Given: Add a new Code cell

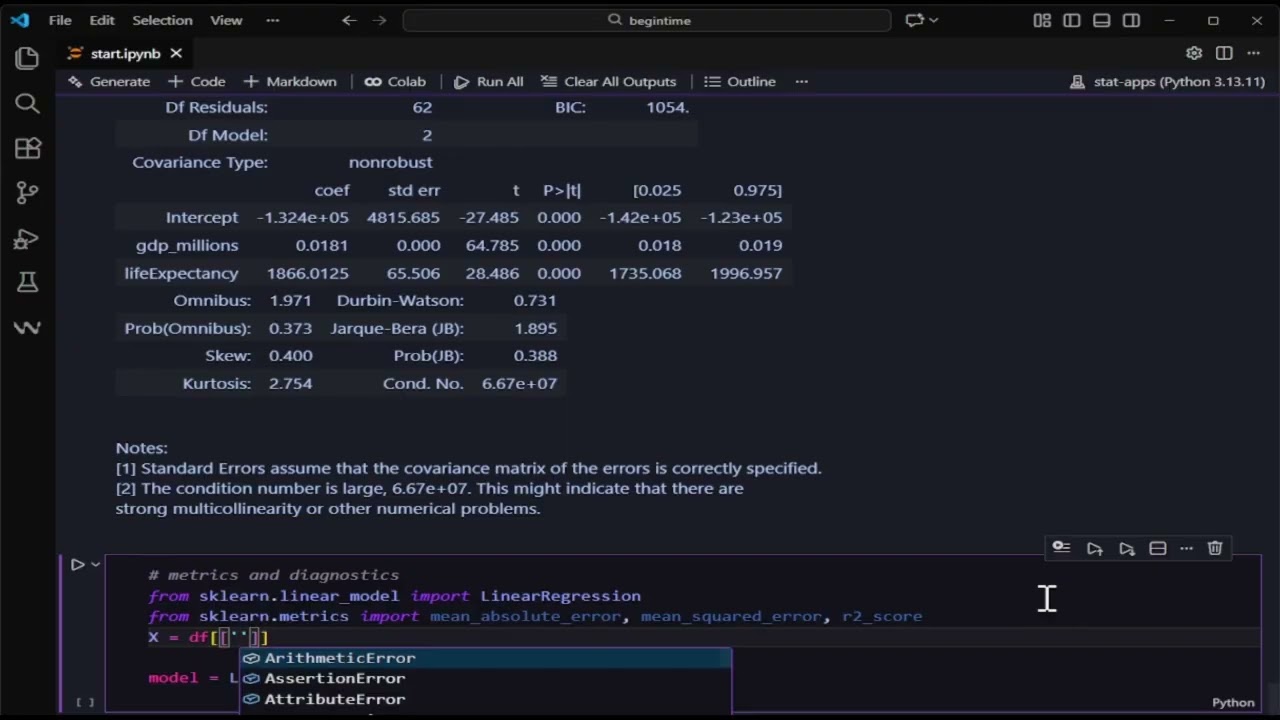Looking at the screenshot, I should click(x=196, y=81).
